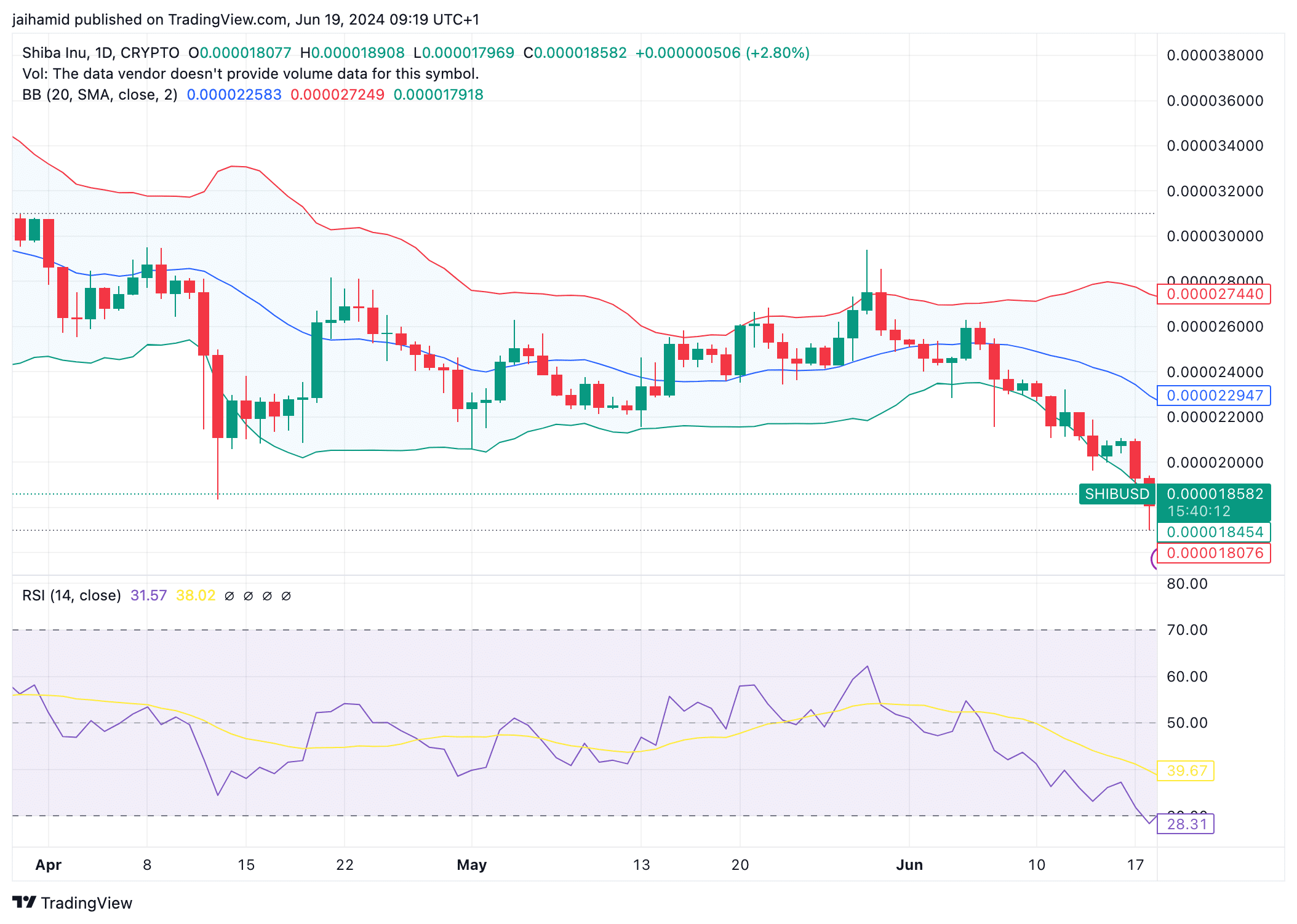The height and width of the screenshot is (924, 1297).
Task: Click the upper band value 0.000027440 label
Action: tap(1214, 294)
